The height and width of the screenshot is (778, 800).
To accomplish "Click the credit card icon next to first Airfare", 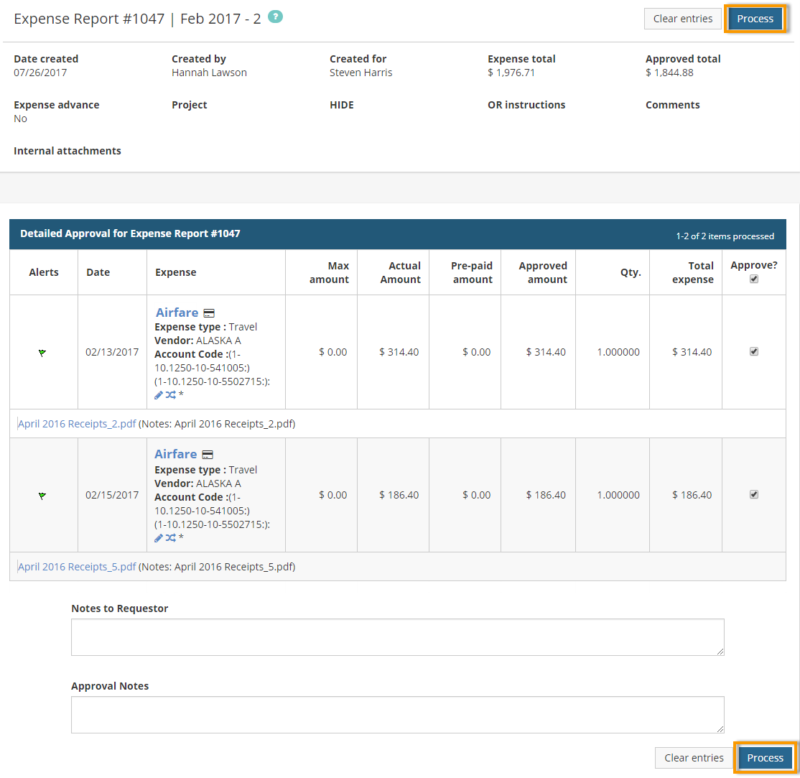I will tap(209, 312).
